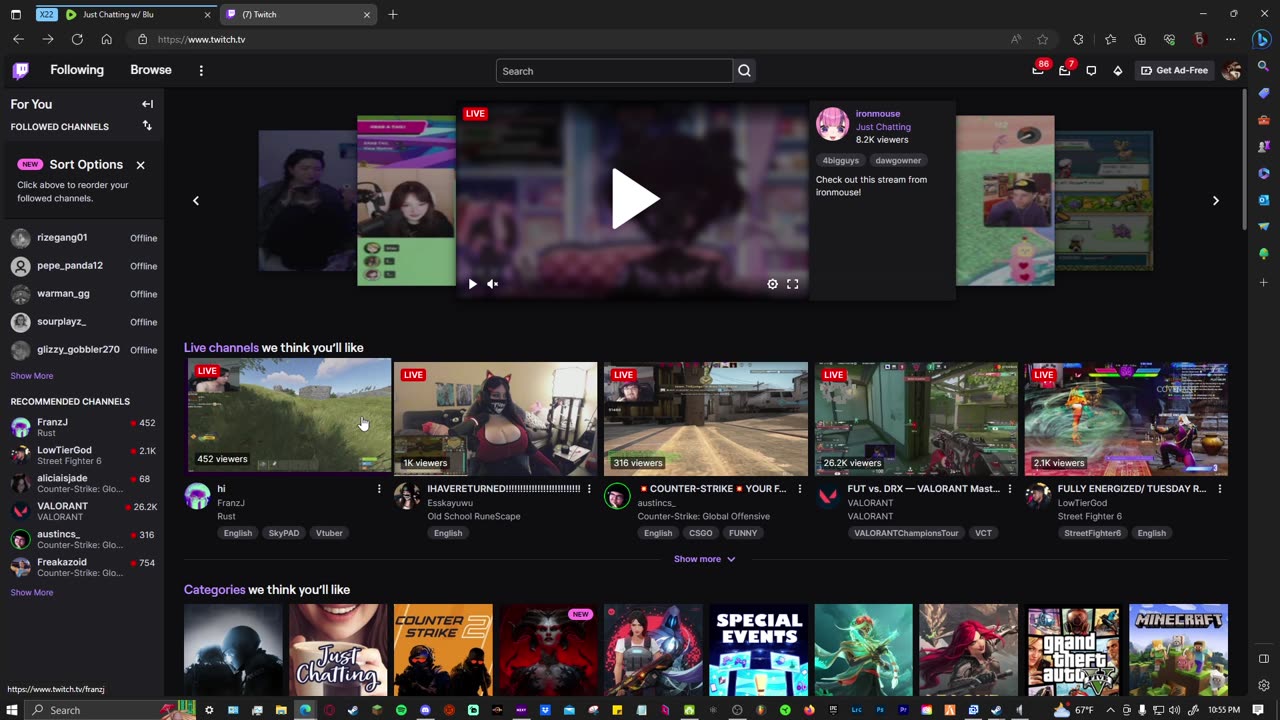Open options menu for FranzJ stream card
Screen dimensions: 1280x720
[x=379, y=489]
